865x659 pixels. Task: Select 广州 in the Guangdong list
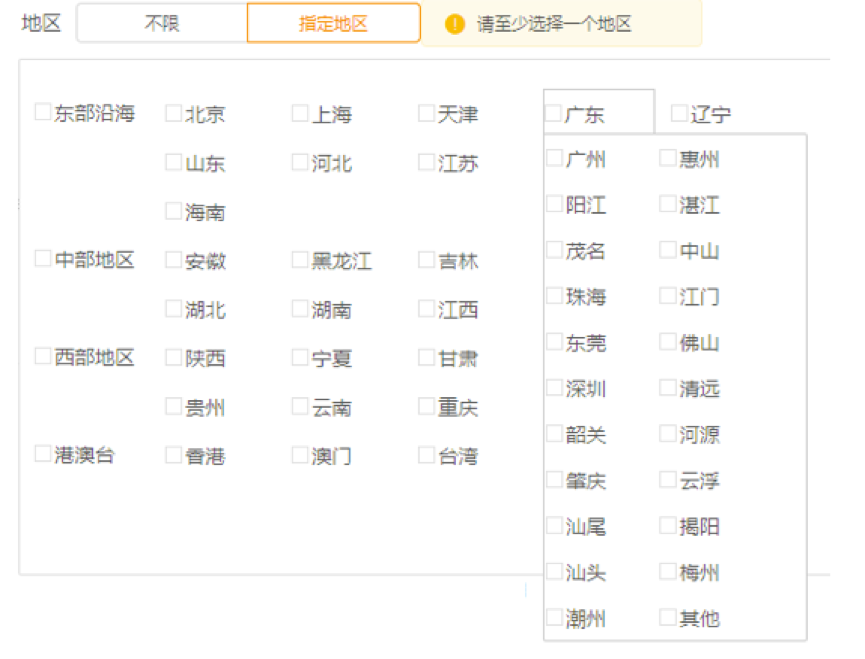pyautogui.click(x=555, y=158)
